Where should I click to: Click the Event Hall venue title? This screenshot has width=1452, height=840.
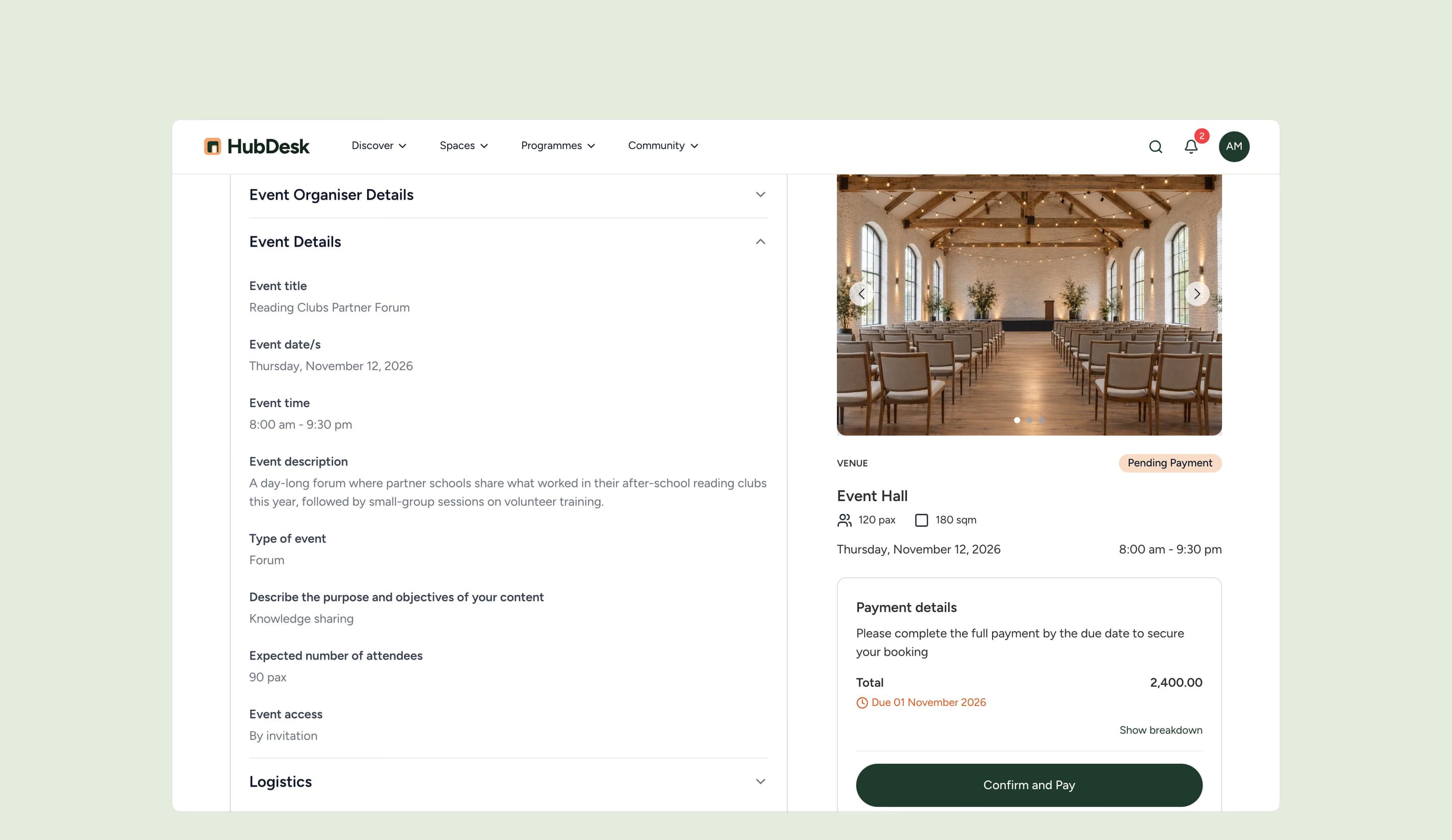tap(872, 496)
